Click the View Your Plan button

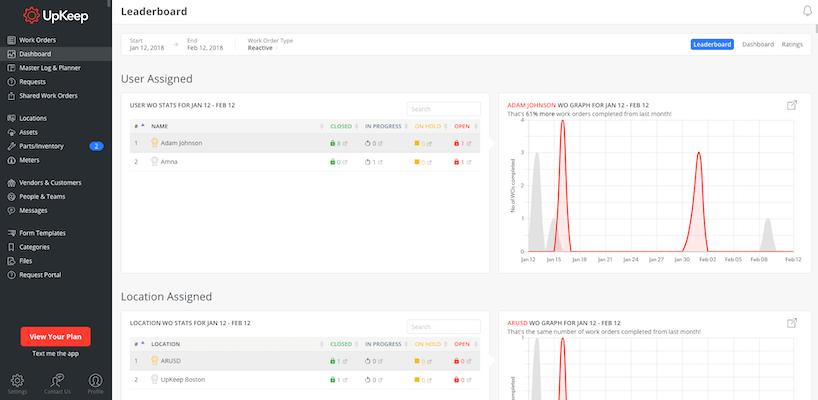click(55, 337)
